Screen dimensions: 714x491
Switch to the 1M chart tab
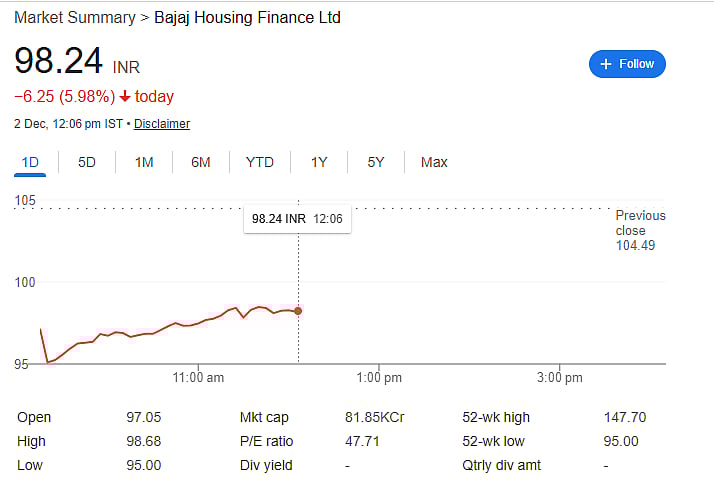point(144,162)
